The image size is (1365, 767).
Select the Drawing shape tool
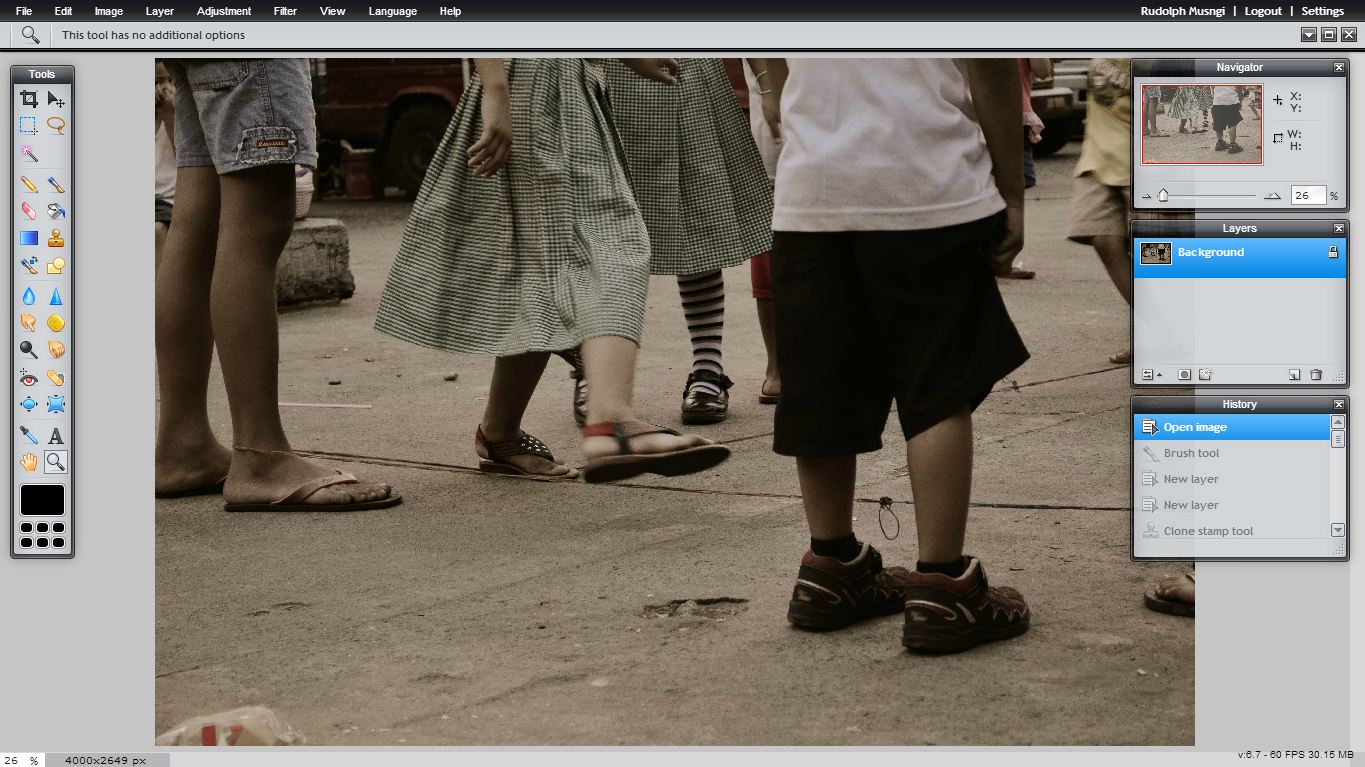(x=56, y=265)
